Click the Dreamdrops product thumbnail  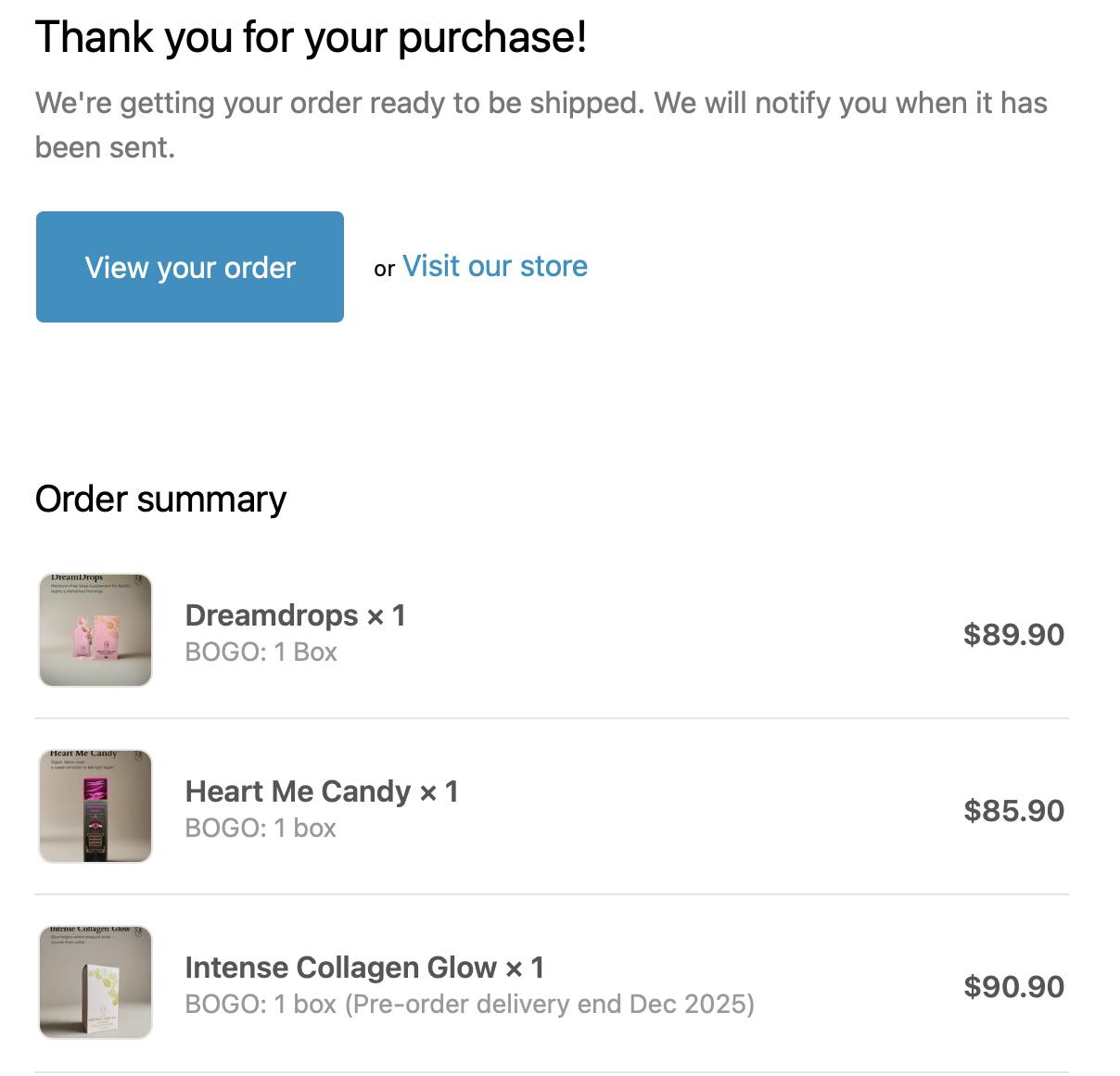point(95,630)
